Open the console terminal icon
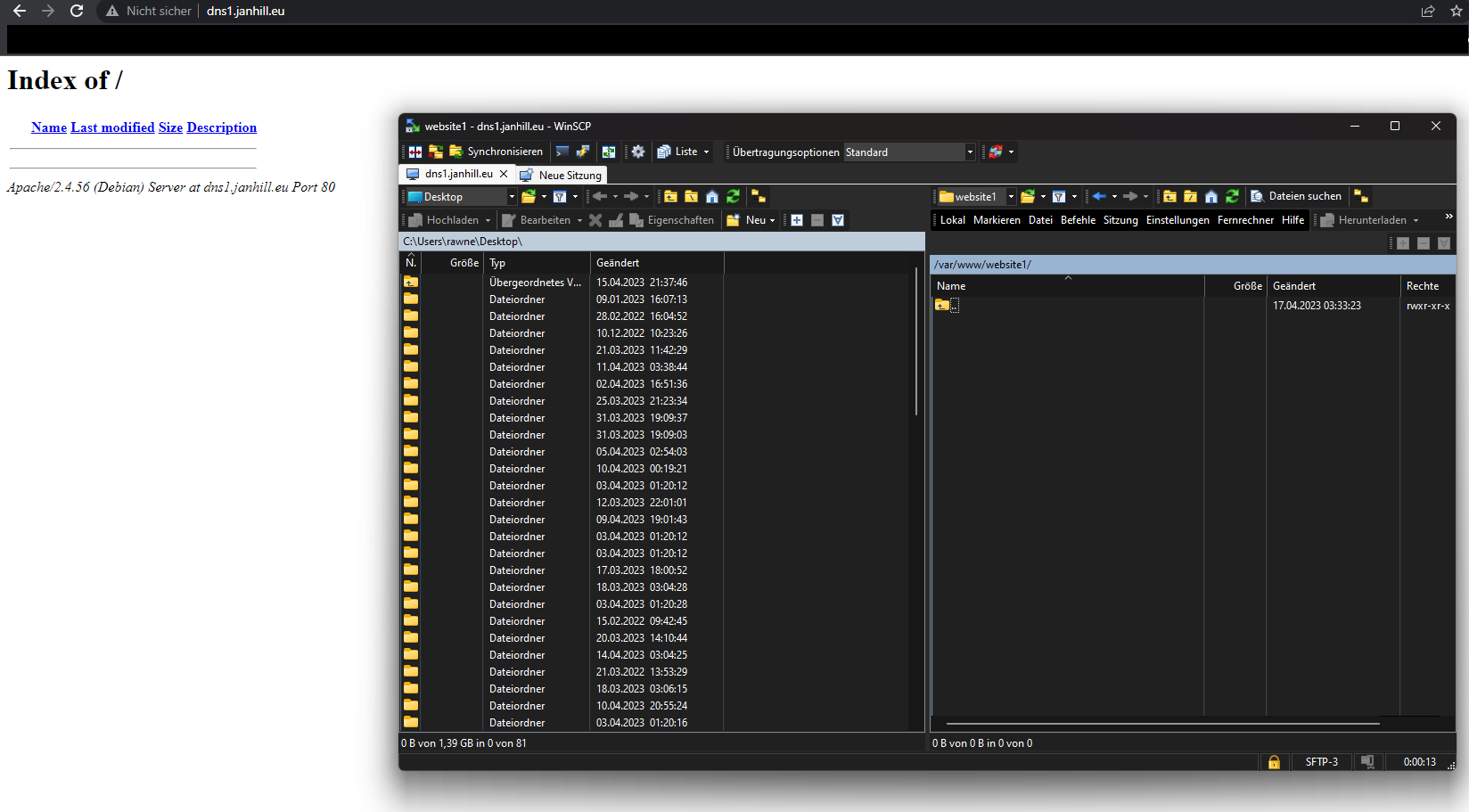 click(562, 152)
